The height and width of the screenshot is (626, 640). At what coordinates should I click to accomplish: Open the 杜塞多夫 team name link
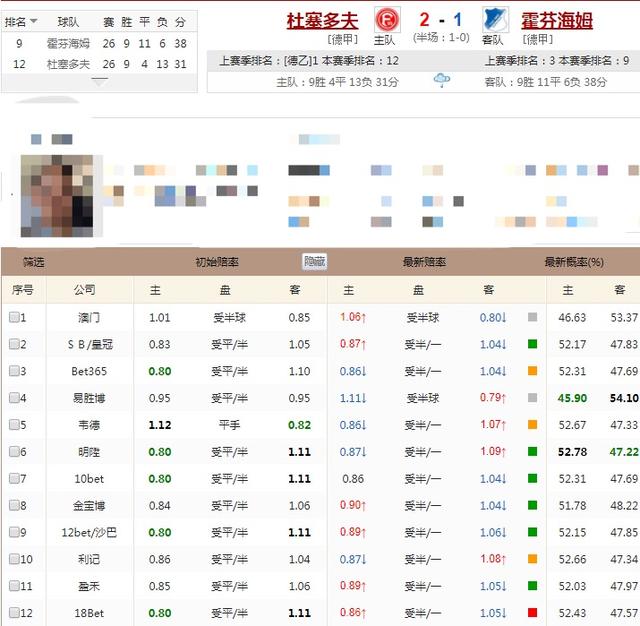click(x=322, y=20)
